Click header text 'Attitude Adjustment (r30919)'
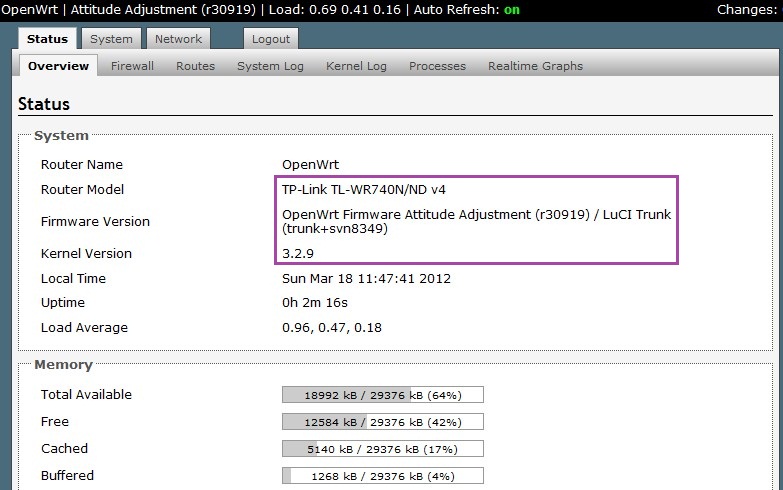This screenshot has height=490, width=783. coord(163,9)
